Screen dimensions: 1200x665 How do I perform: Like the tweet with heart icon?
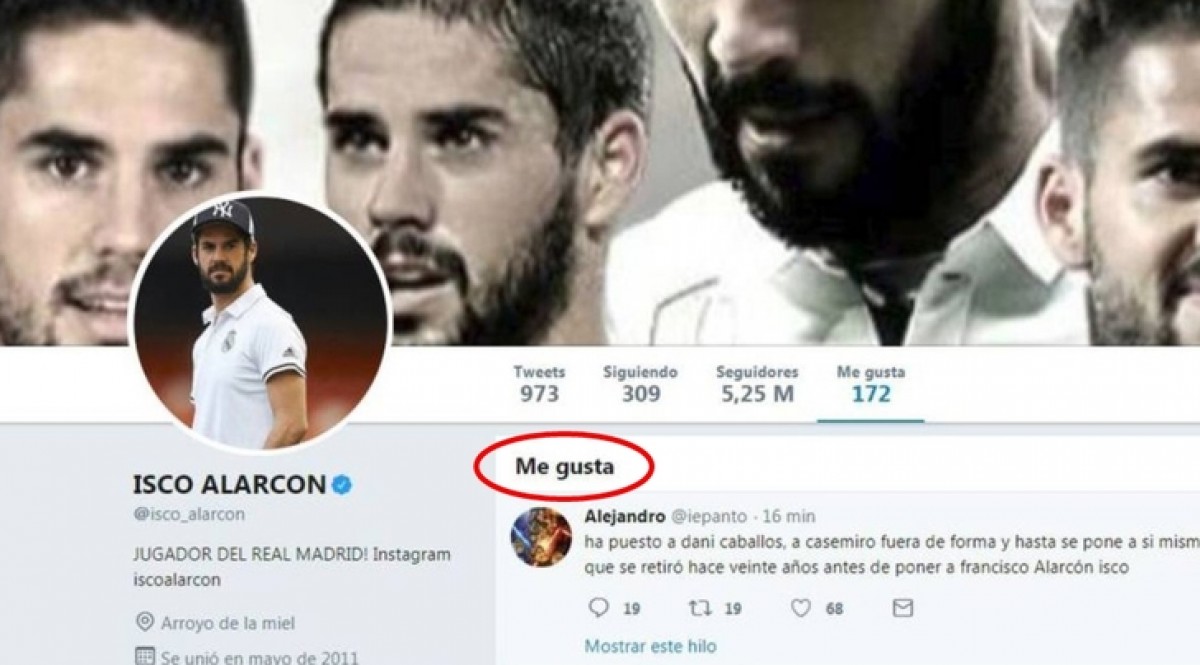801,607
